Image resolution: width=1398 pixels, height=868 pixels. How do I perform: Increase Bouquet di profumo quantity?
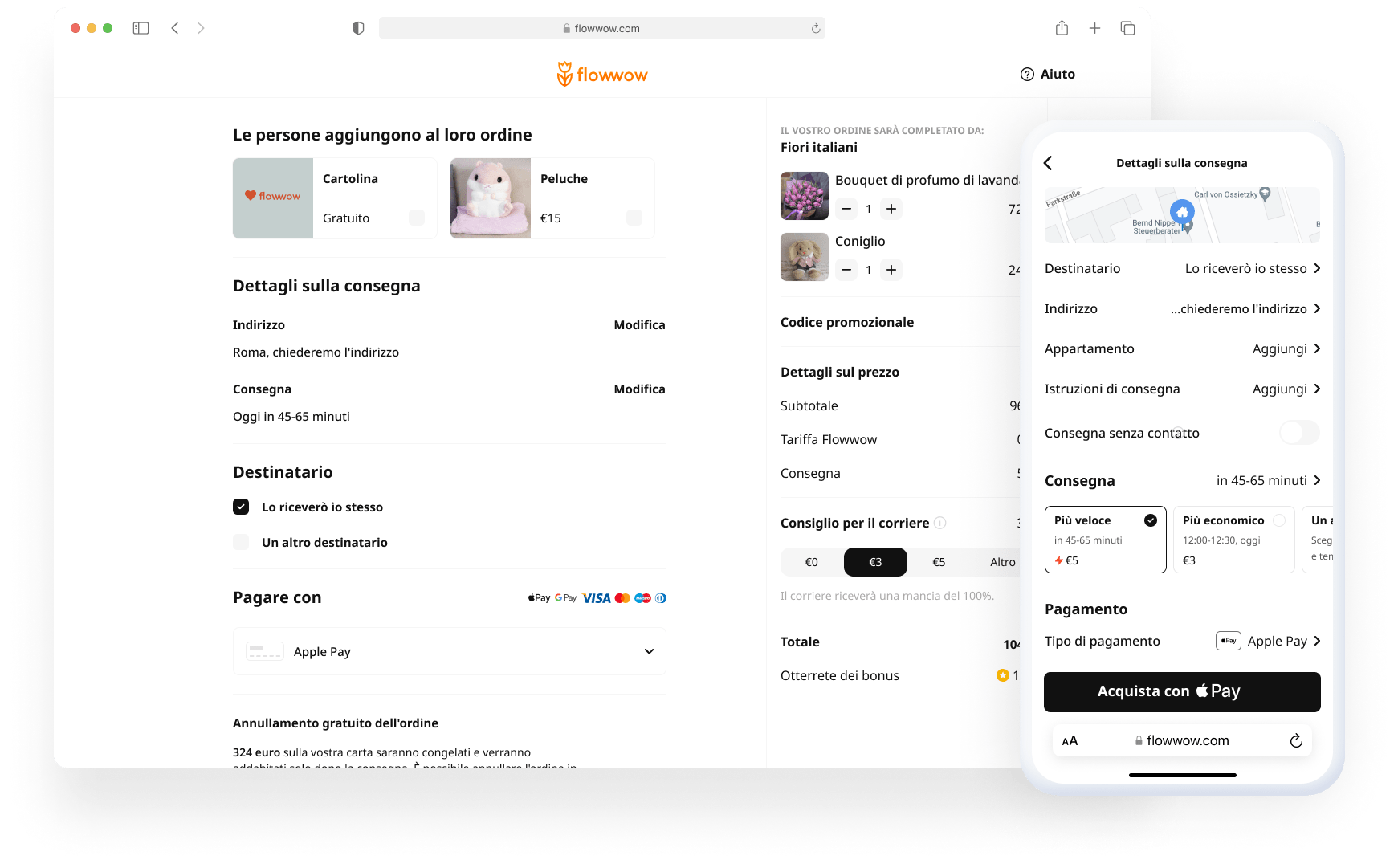pos(891,209)
